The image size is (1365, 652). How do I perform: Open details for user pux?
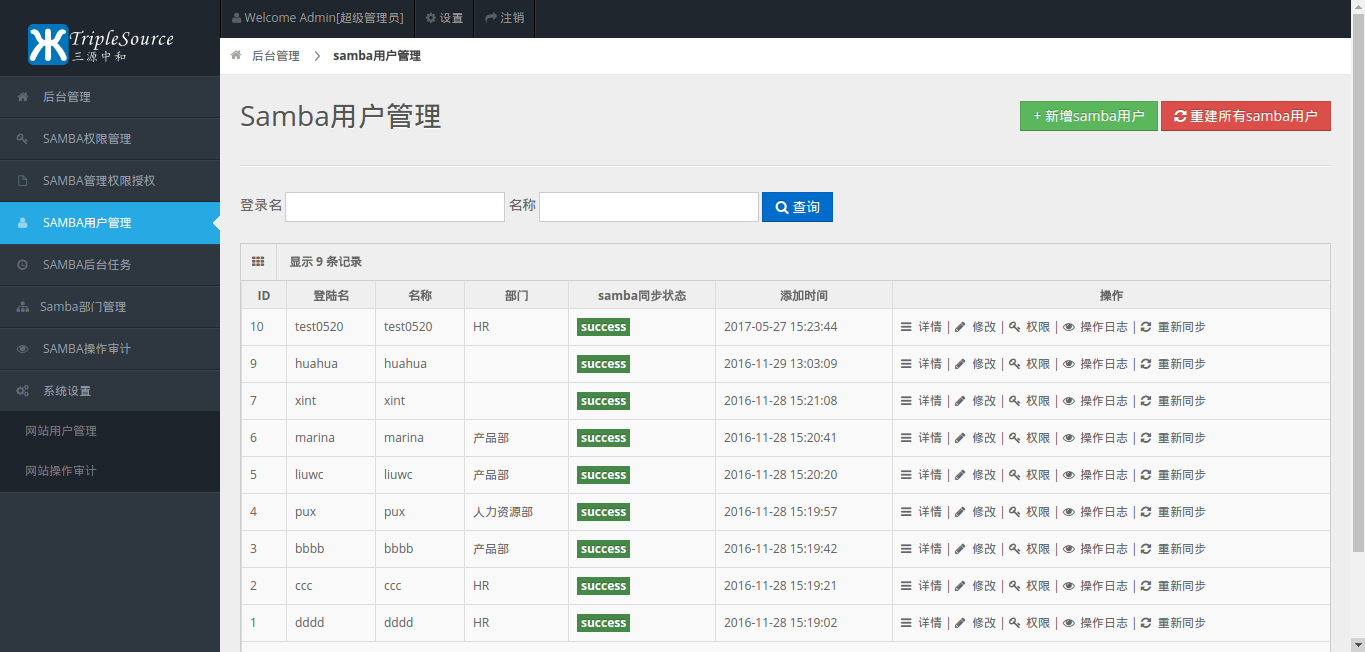tap(921, 512)
